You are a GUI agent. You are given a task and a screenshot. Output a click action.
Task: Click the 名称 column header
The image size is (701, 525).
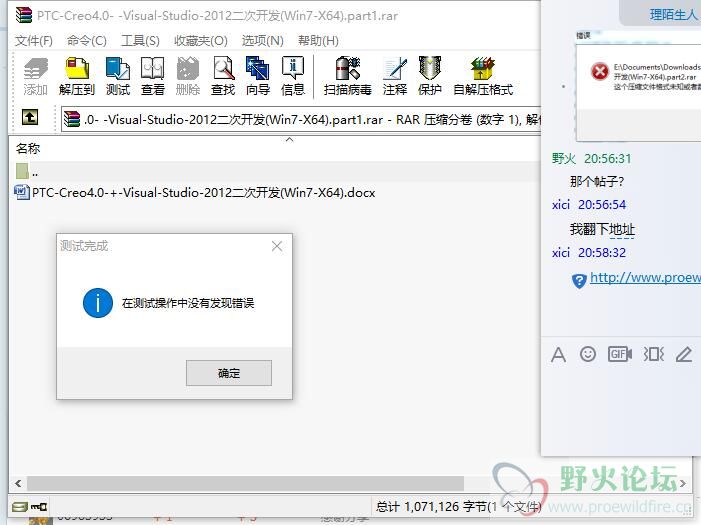pos(28,148)
